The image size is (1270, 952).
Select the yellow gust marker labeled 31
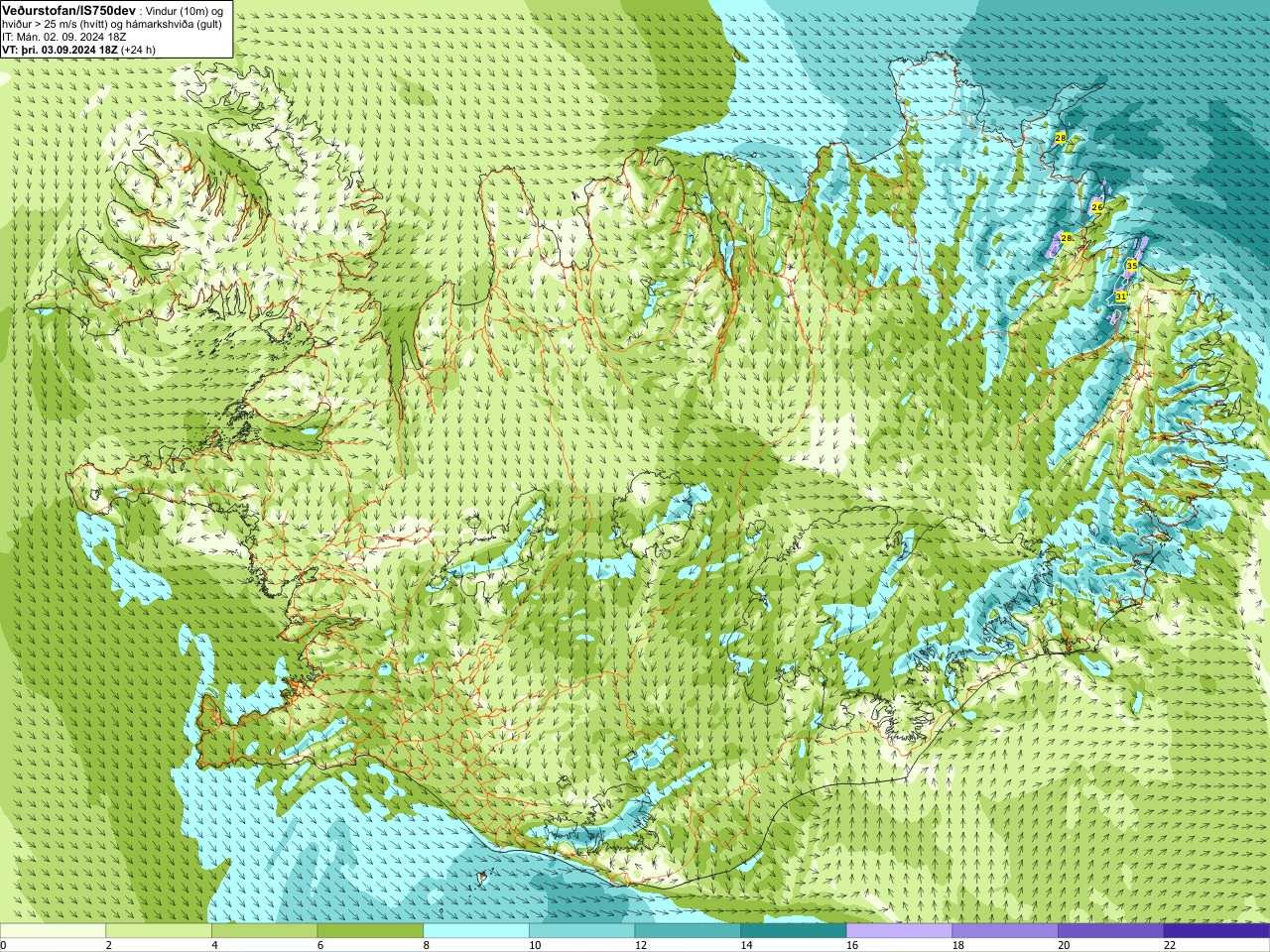click(1121, 297)
